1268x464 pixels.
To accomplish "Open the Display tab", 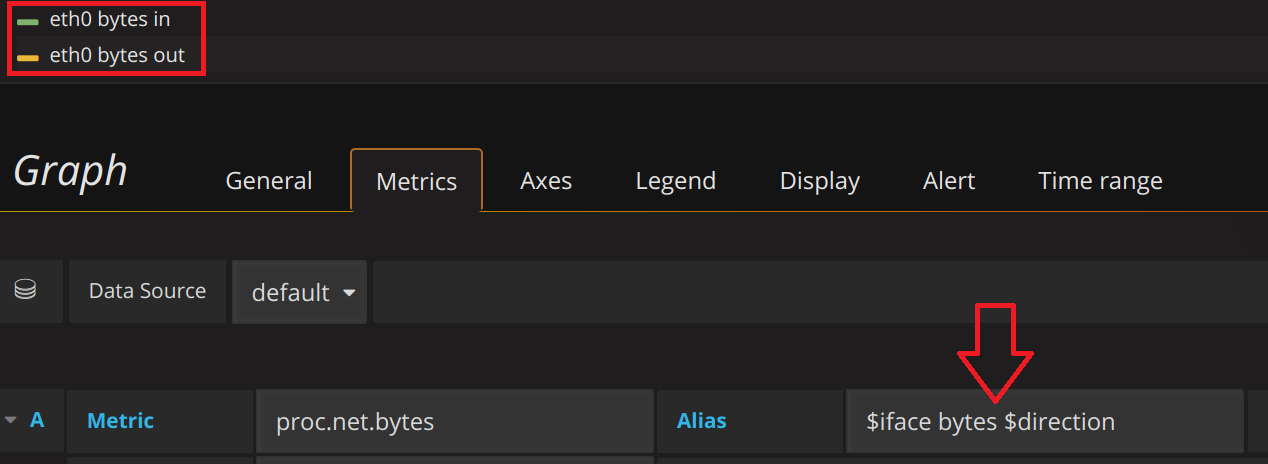I will click(820, 181).
